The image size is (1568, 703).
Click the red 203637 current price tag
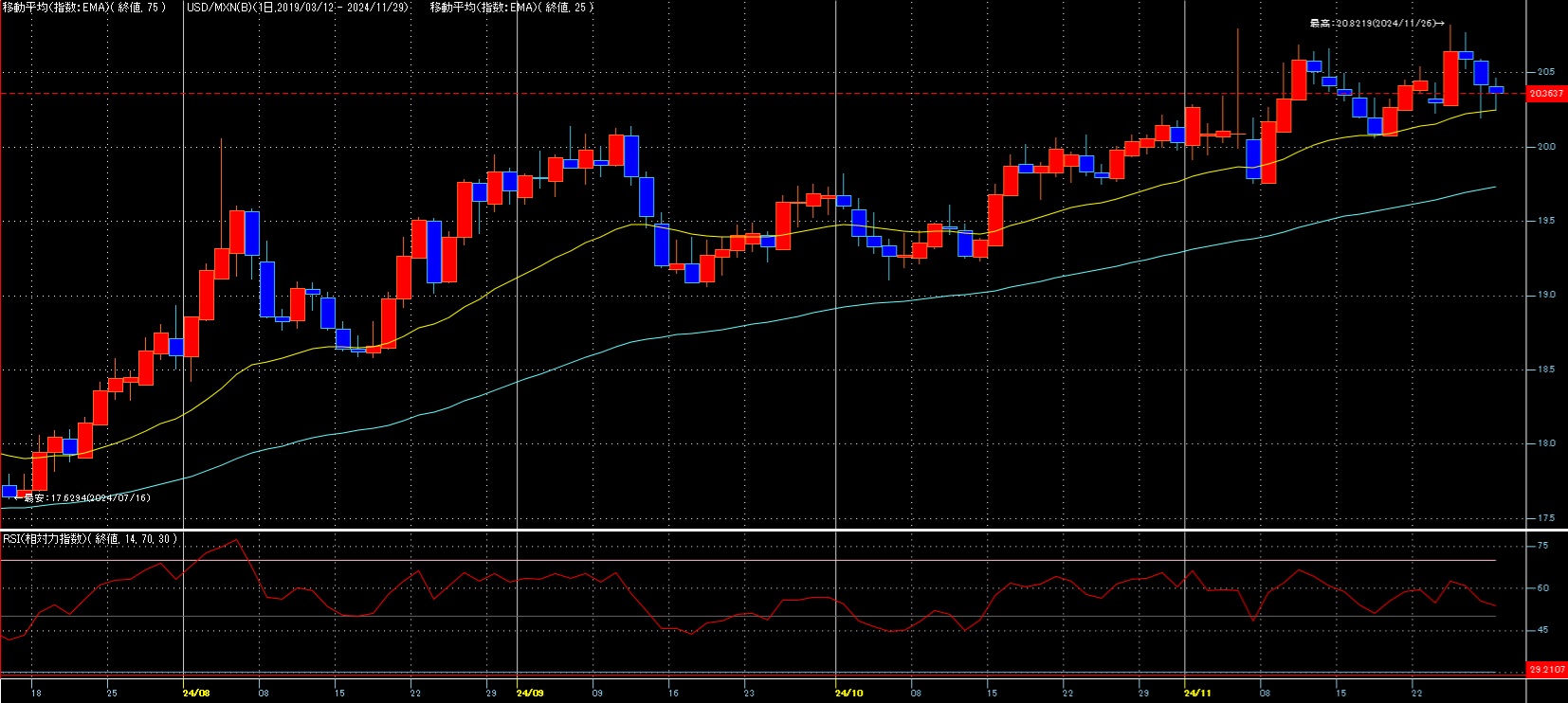point(1546,94)
